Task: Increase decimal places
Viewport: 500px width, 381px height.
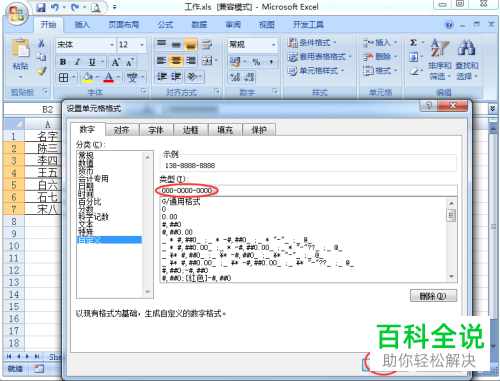Action: 235,77
